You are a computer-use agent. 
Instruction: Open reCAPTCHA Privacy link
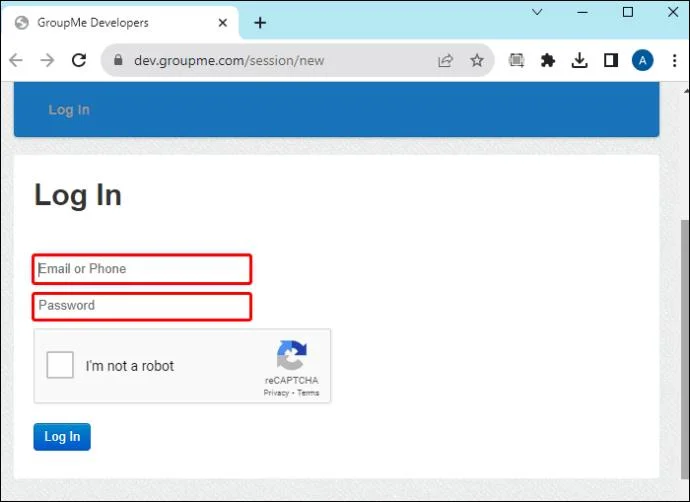click(276, 392)
